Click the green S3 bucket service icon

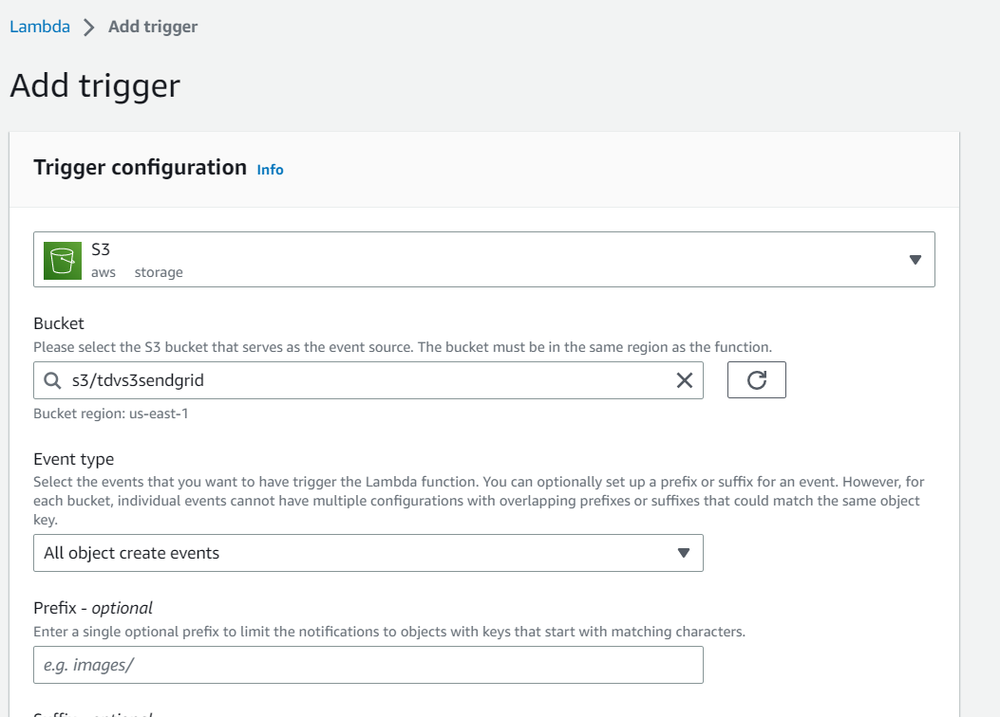pyautogui.click(x=61, y=259)
